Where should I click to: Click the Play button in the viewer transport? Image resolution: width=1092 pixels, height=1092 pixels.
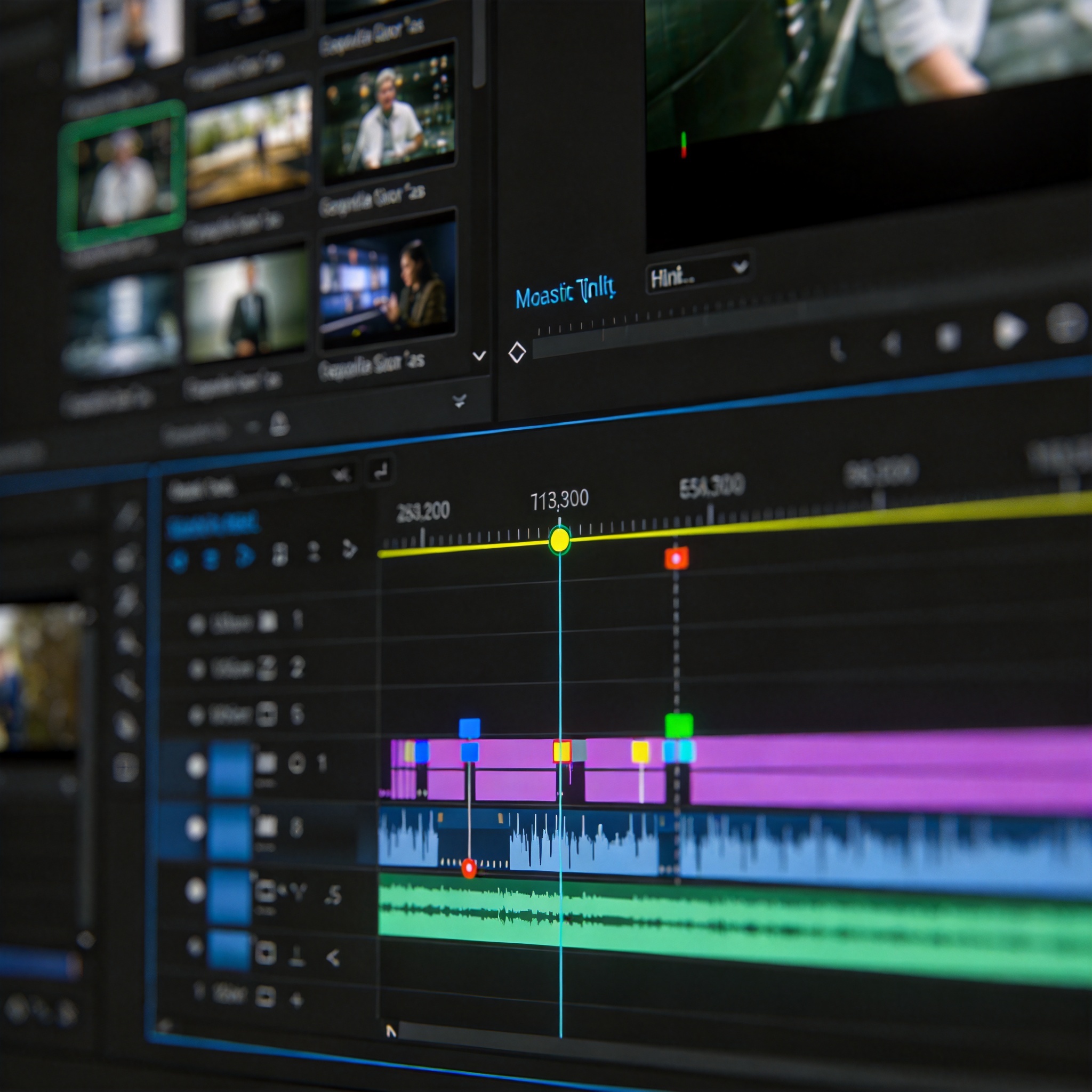tap(1009, 330)
